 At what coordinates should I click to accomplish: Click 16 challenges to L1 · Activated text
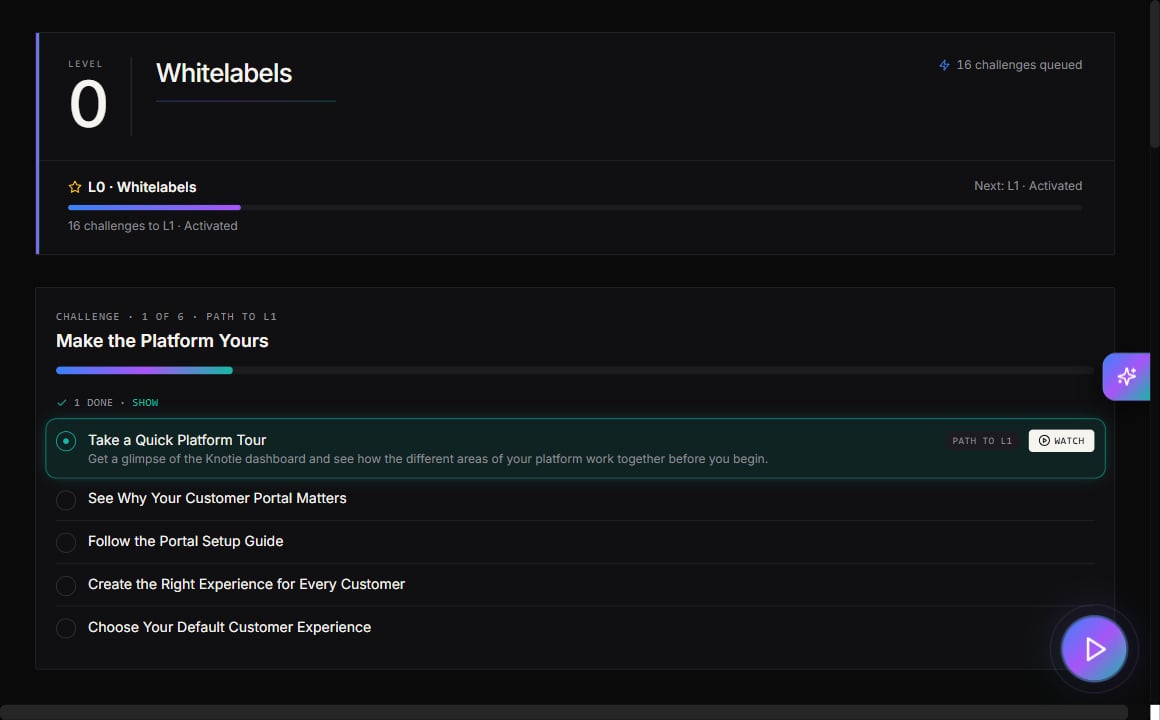pos(152,226)
